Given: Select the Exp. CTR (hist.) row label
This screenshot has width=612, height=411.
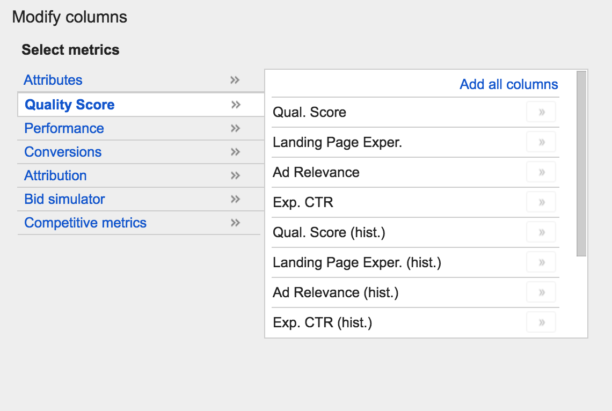Looking at the screenshot, I should (322, 322).
